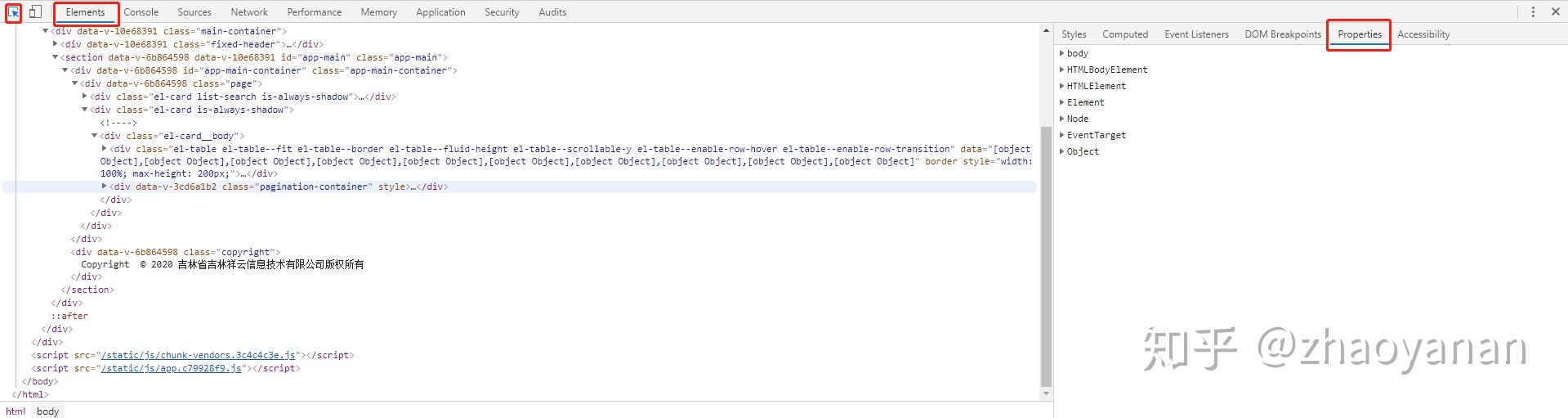Select the Performance tab
The width and height of the screenshot is (1568, 418).
pos(315,12)
